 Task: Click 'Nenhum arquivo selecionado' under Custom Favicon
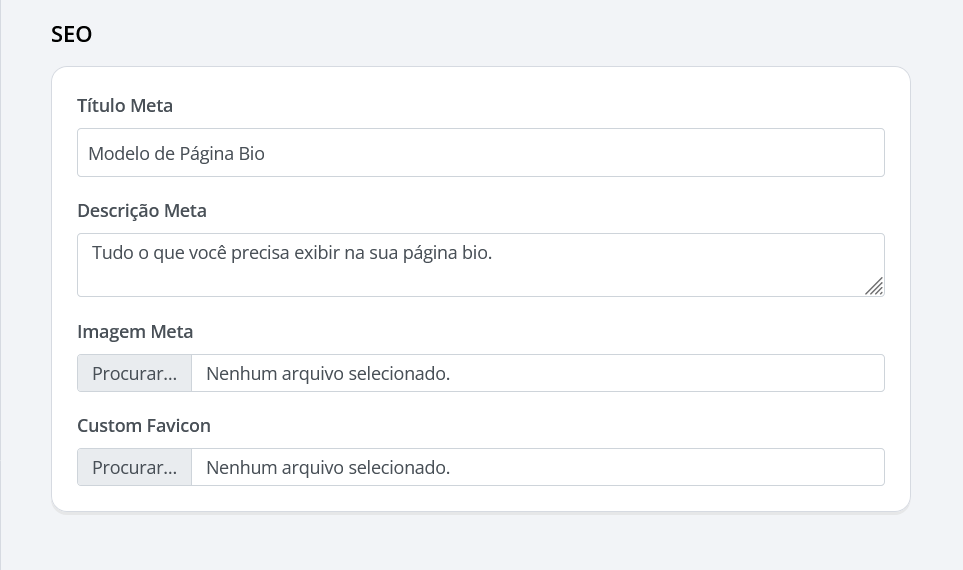[x=328, y=467]
